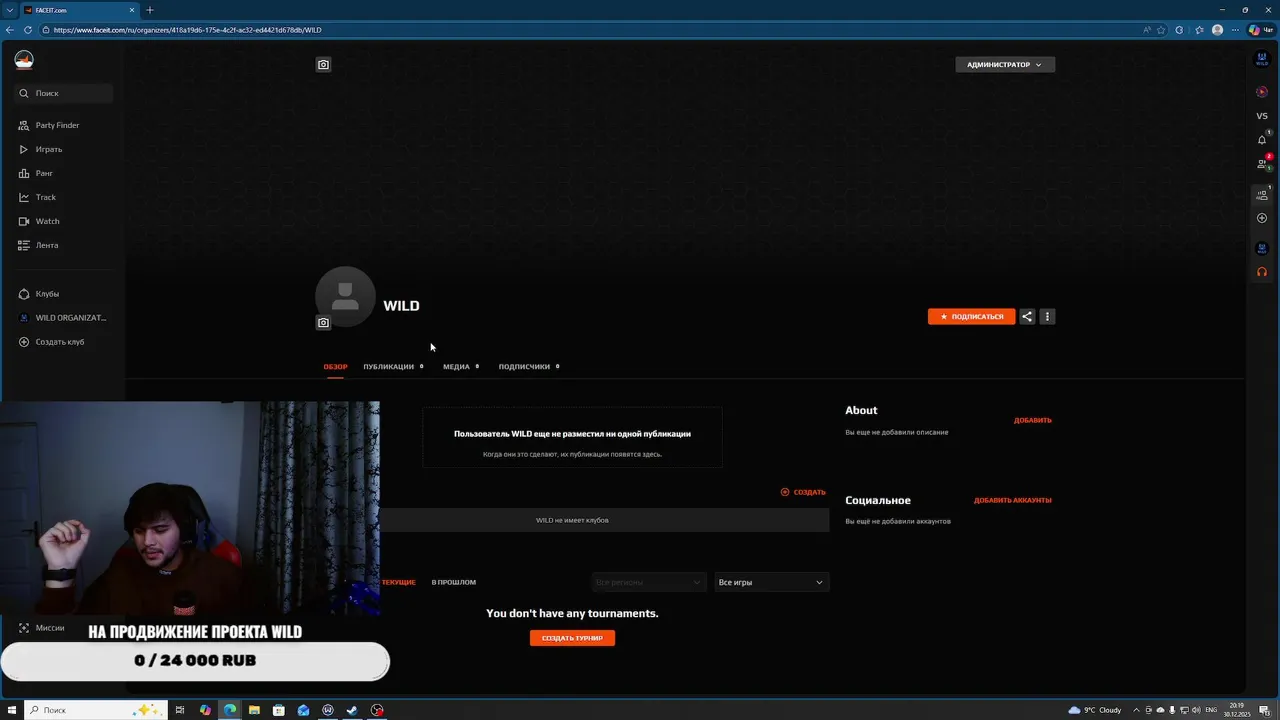Viewport: 1280px width, 720px height.
Task: Open Watch in sidebar
Action: (x=47, y=221)
